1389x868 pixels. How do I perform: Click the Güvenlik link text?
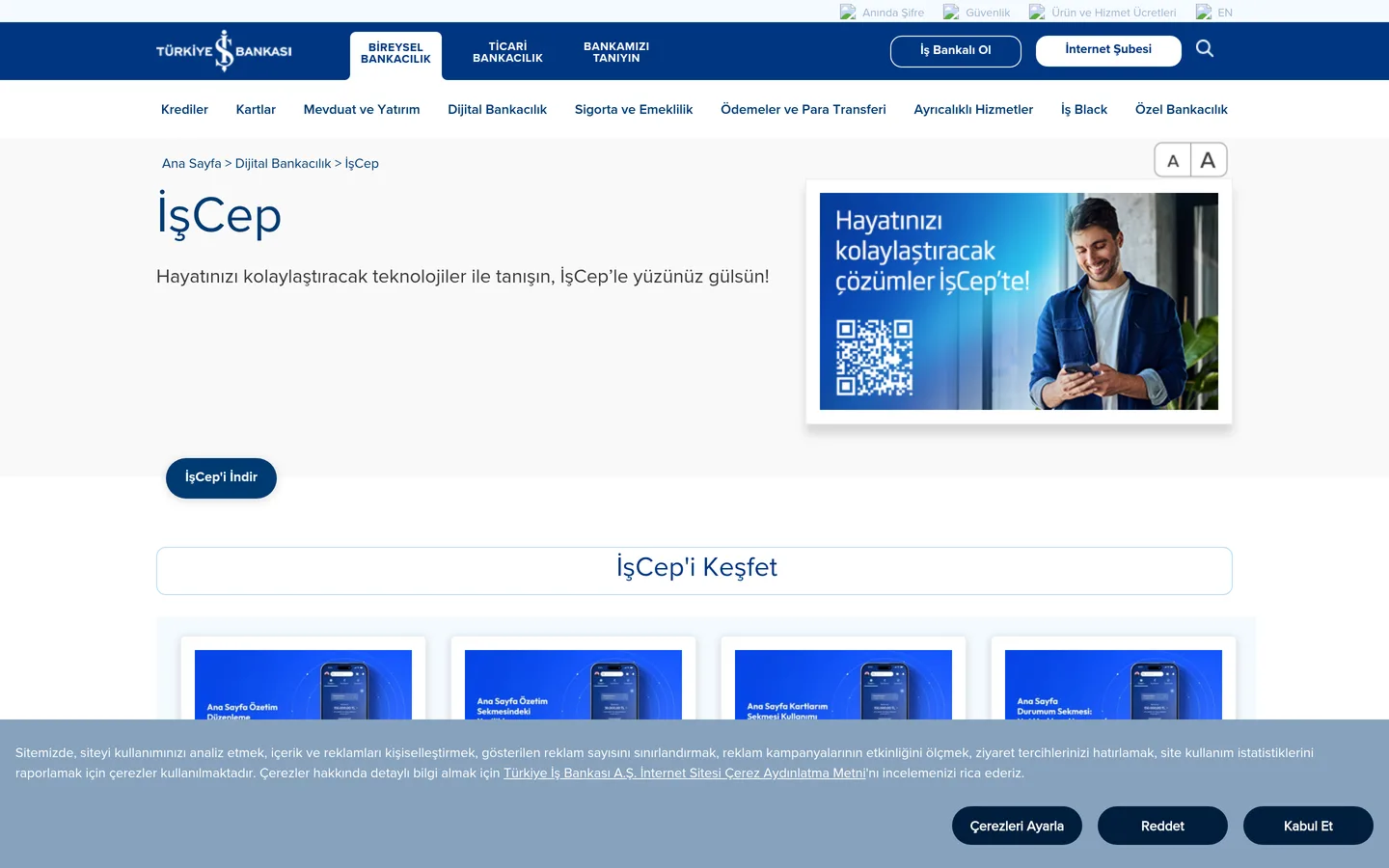(988, 13)
